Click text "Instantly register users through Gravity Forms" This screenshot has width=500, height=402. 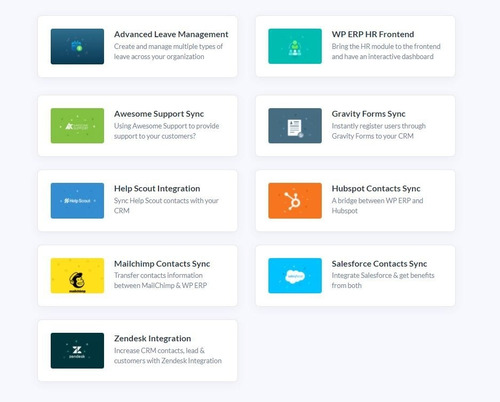(x=379, y=131)
